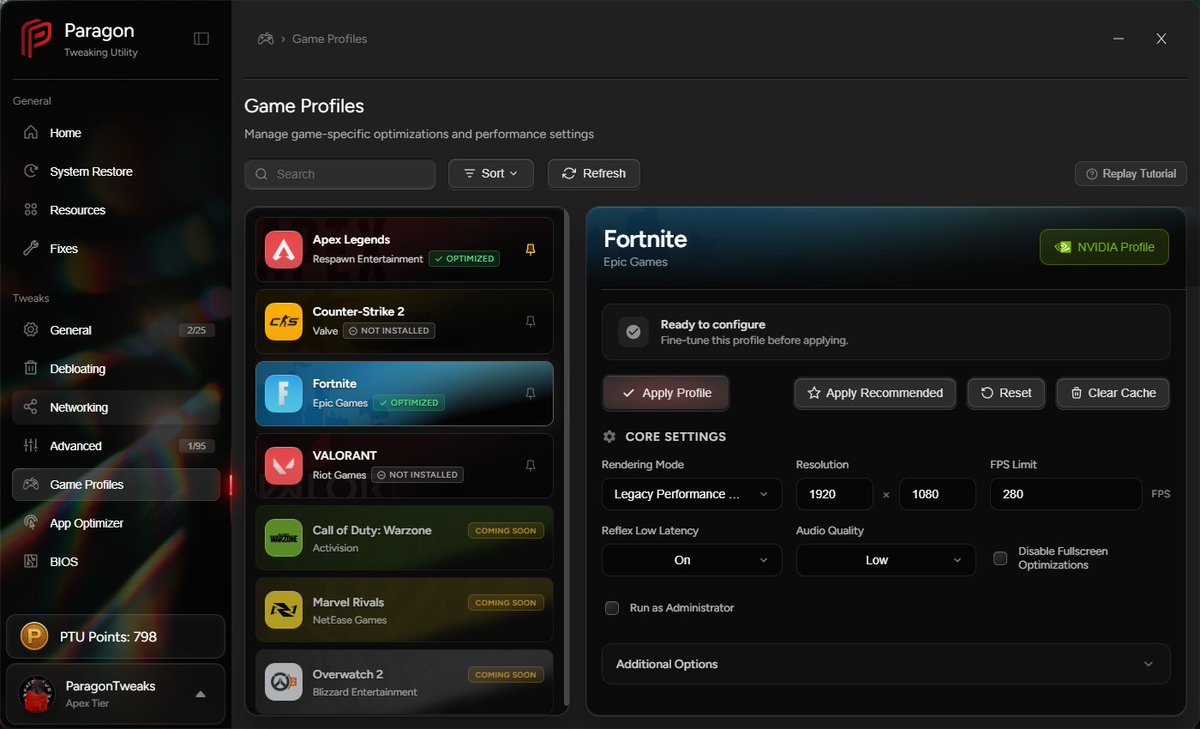Open NVIDIA Profile

1104,247
